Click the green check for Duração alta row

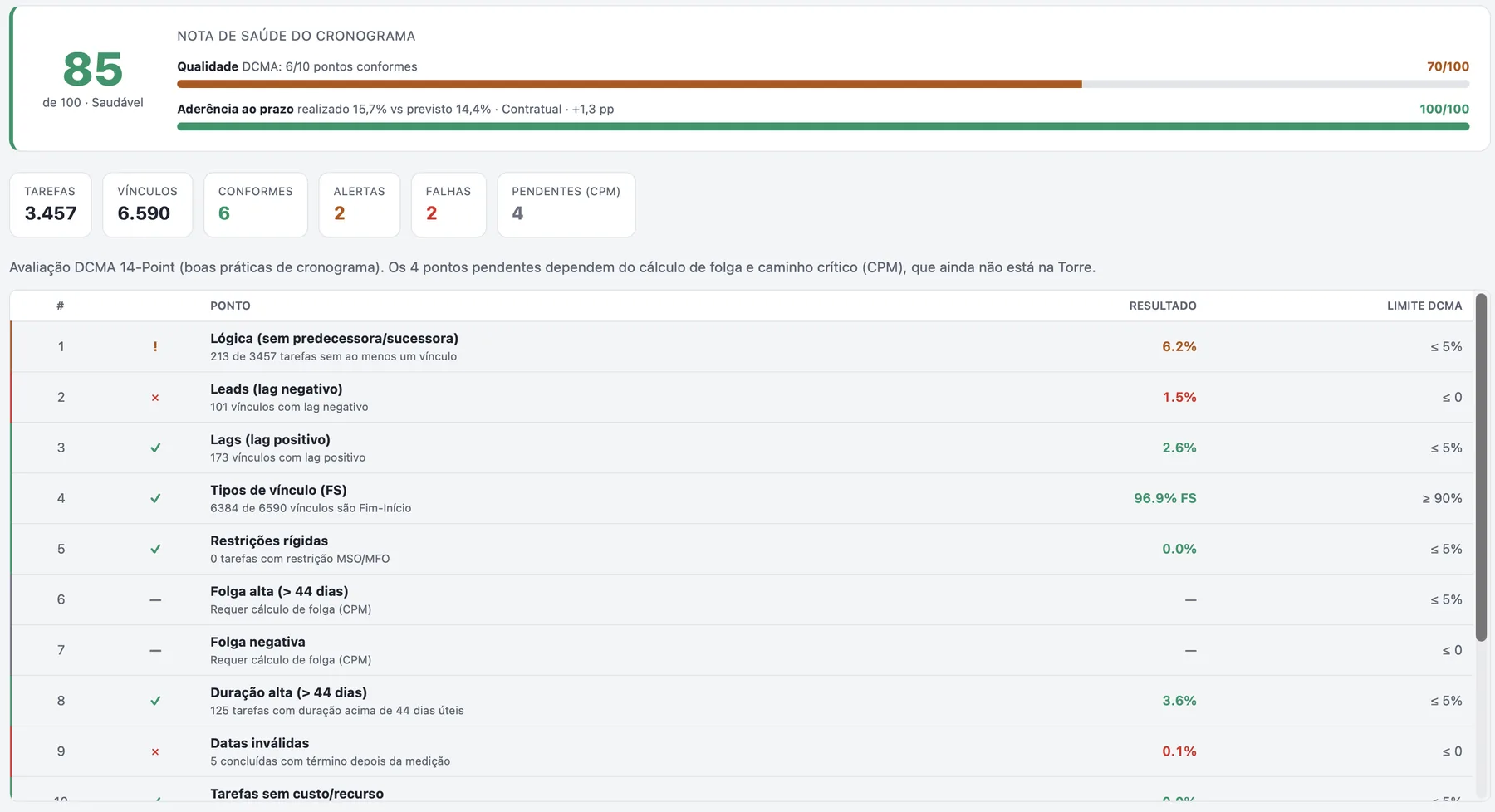click(x=155, y=702)
